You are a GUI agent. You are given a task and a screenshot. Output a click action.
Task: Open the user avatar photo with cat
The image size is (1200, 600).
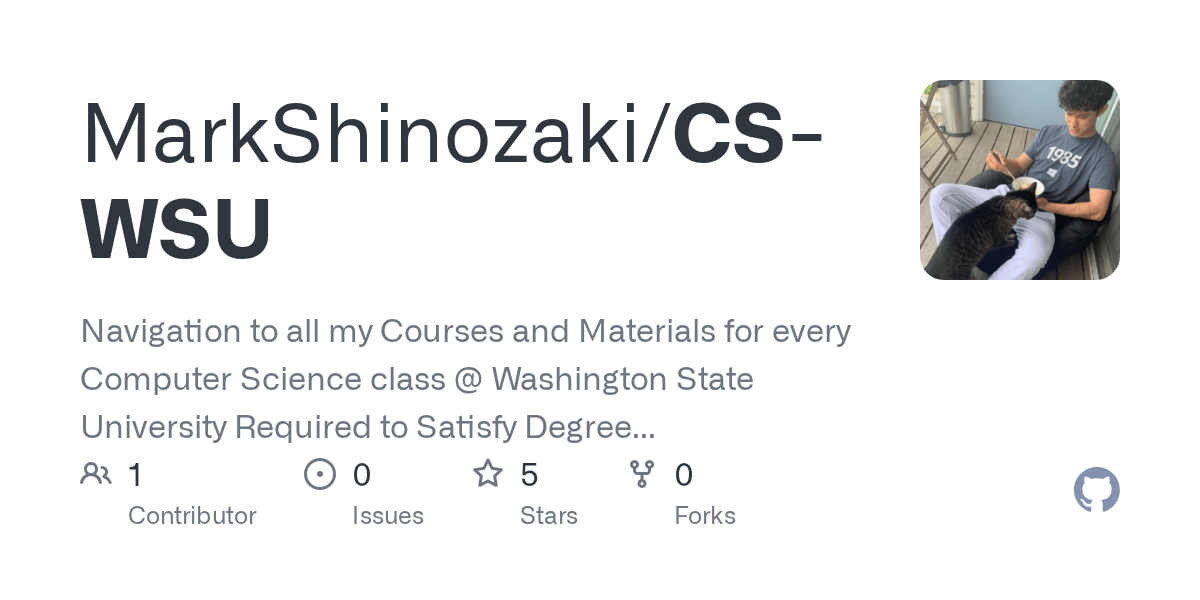pos(1019,180)
